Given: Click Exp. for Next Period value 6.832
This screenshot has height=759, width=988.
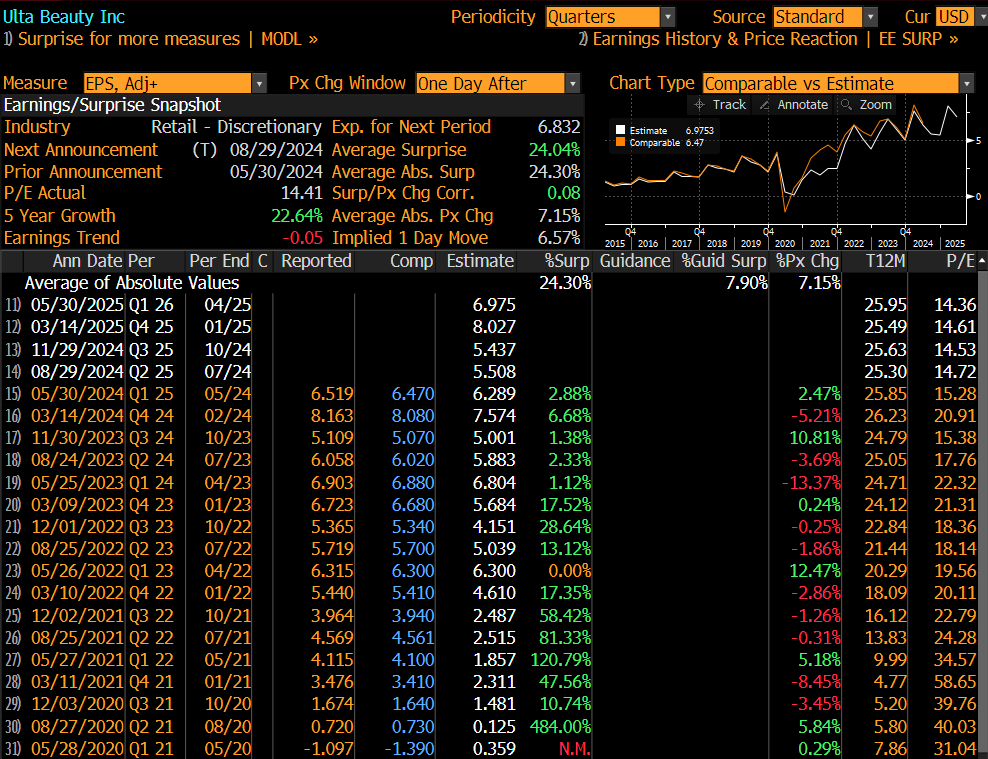Looking at the screenshot, I should tap(559, 127).
